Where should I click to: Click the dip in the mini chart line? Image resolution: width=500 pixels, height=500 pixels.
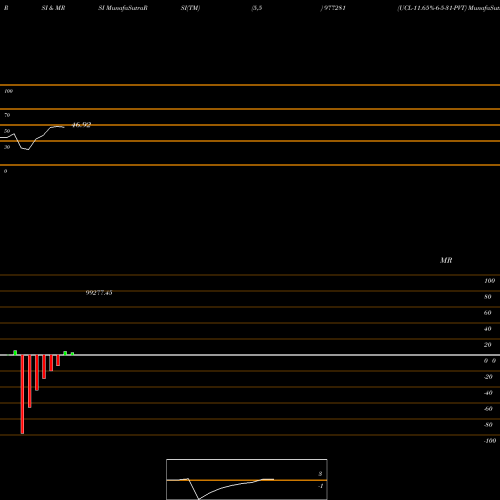pos(198,498)
